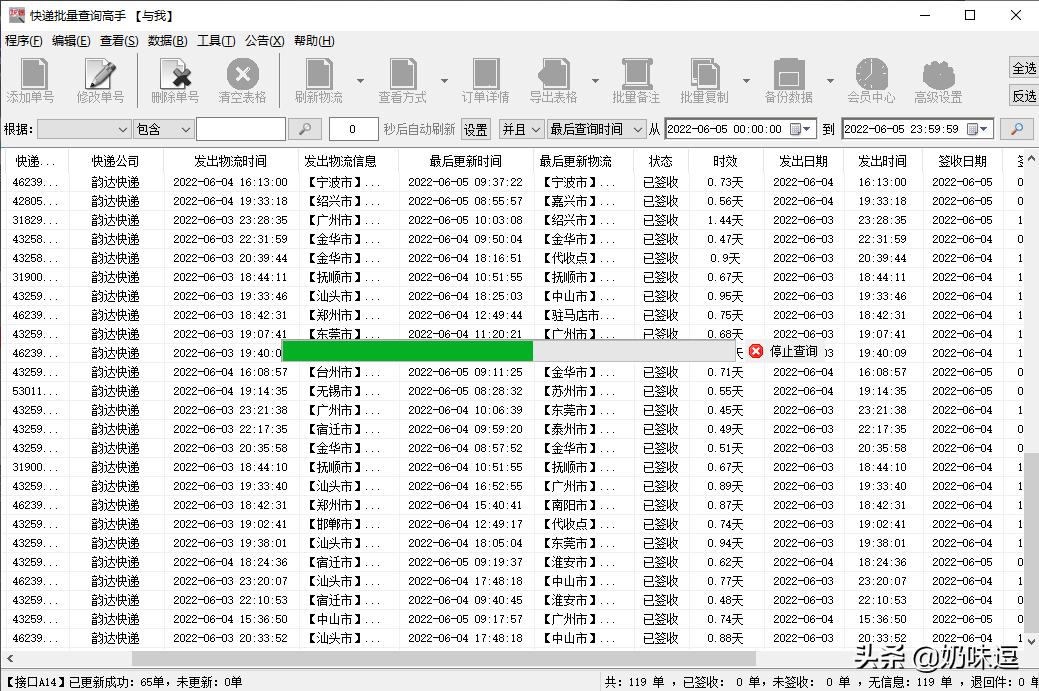
Task: Click the 设置 button beside auto-refresh
Action: (475, 129)
